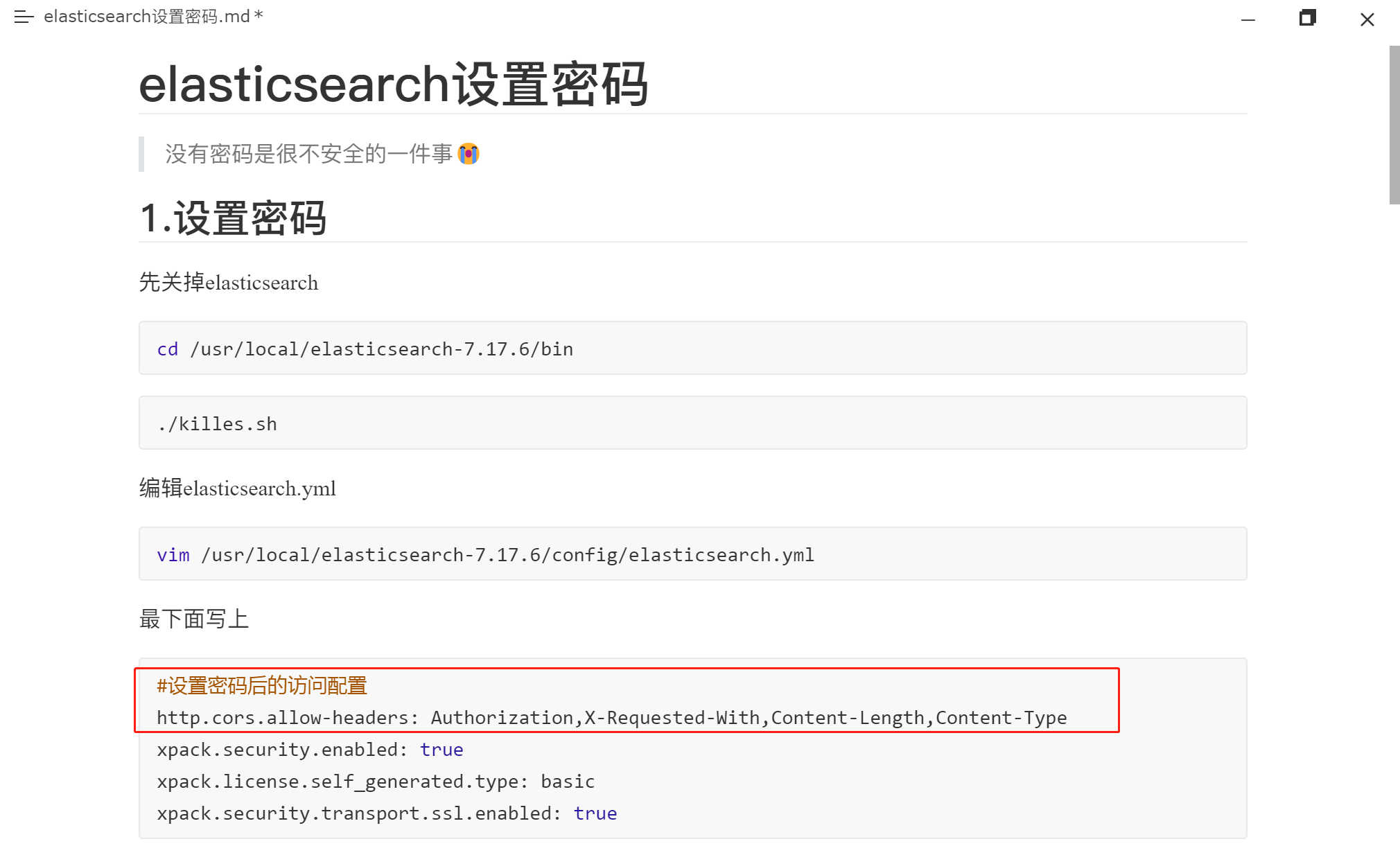Click the text 编辑elasticsearch.yml
Image resolution: width=1400 pixels, height=855 pixels.
236,488
